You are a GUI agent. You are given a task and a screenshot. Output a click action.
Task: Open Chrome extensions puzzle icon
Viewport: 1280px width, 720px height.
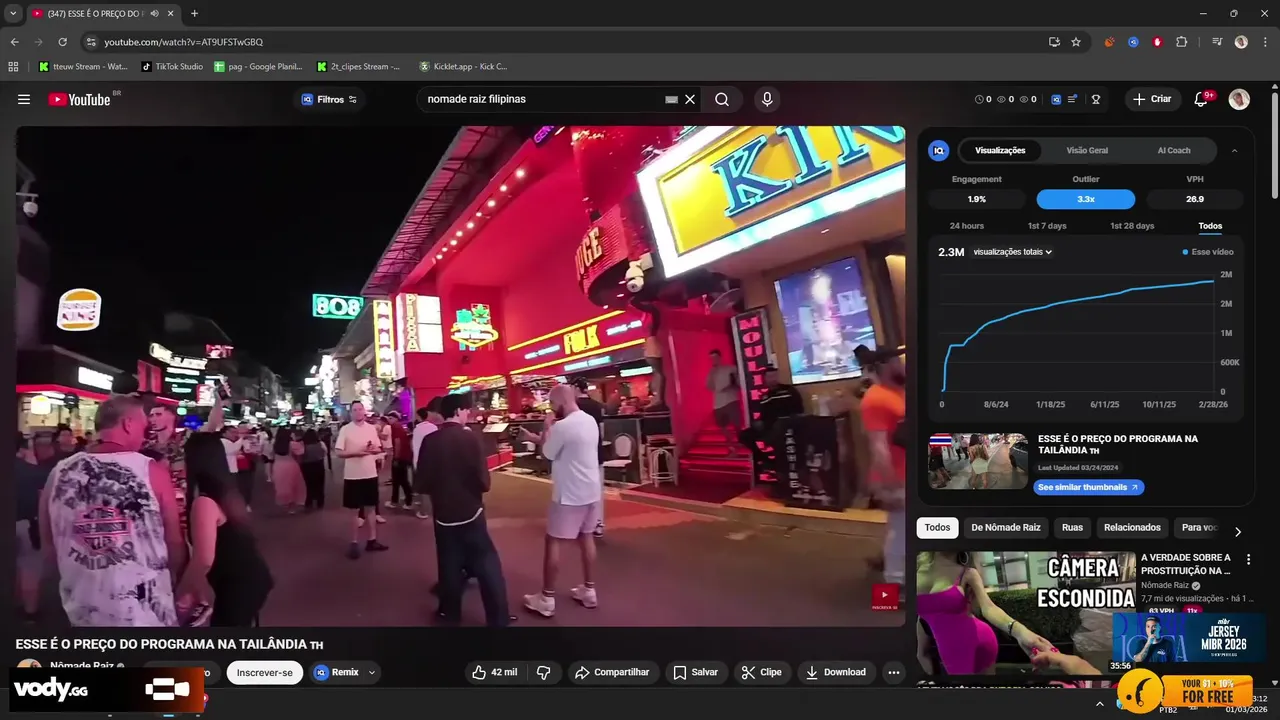pyautogui.click(x=1182, y=42)
